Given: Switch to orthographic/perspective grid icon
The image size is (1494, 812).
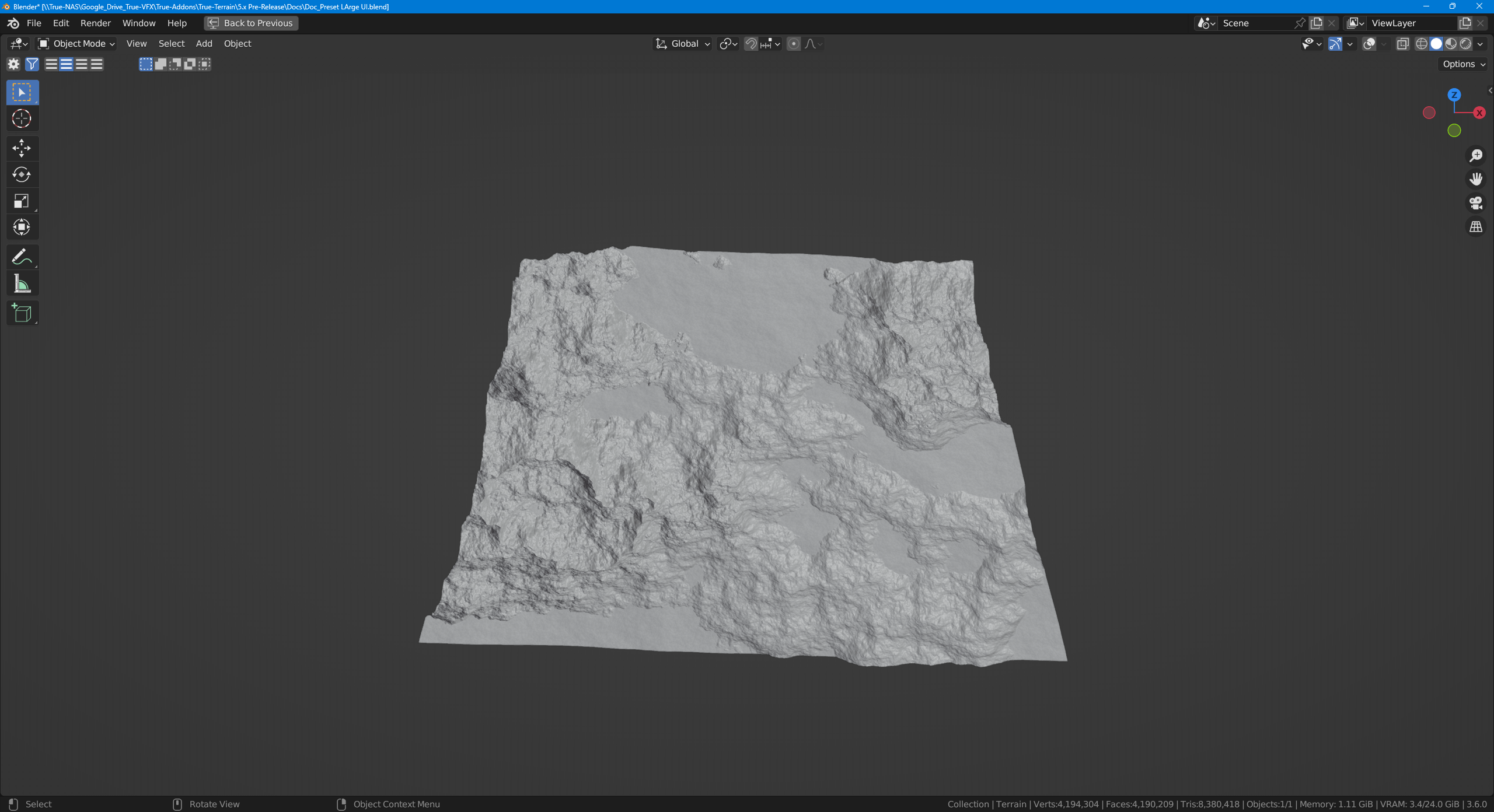Looking at the screenshot, I should tap(1476, 227).
